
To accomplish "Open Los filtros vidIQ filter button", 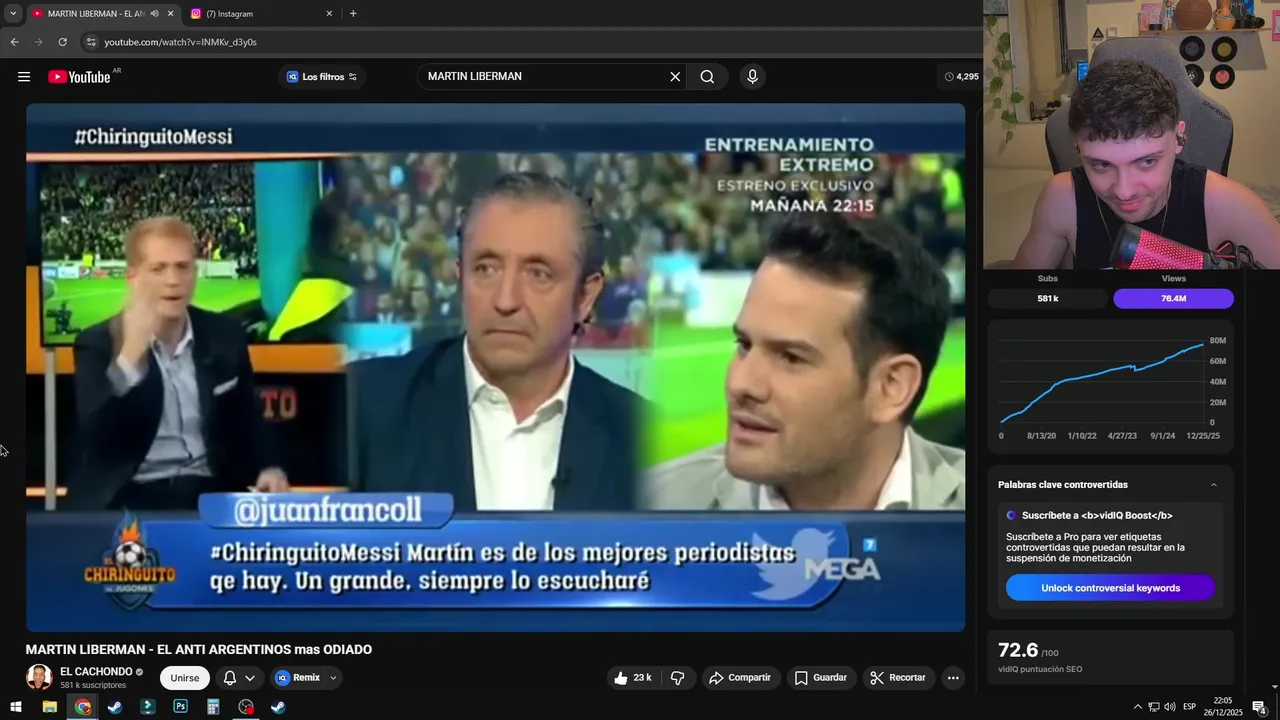I will (x=321, y=77).
